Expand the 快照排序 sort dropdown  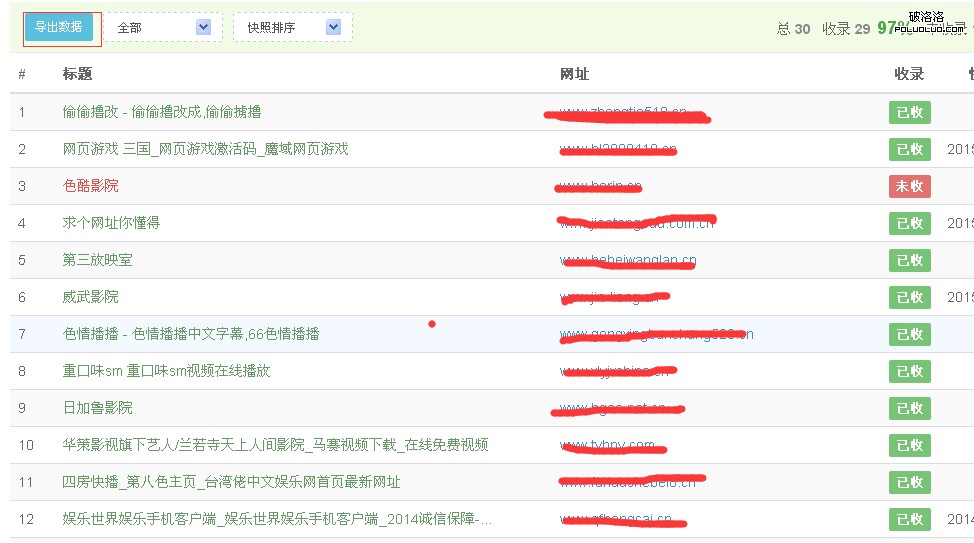click(288, 27)
